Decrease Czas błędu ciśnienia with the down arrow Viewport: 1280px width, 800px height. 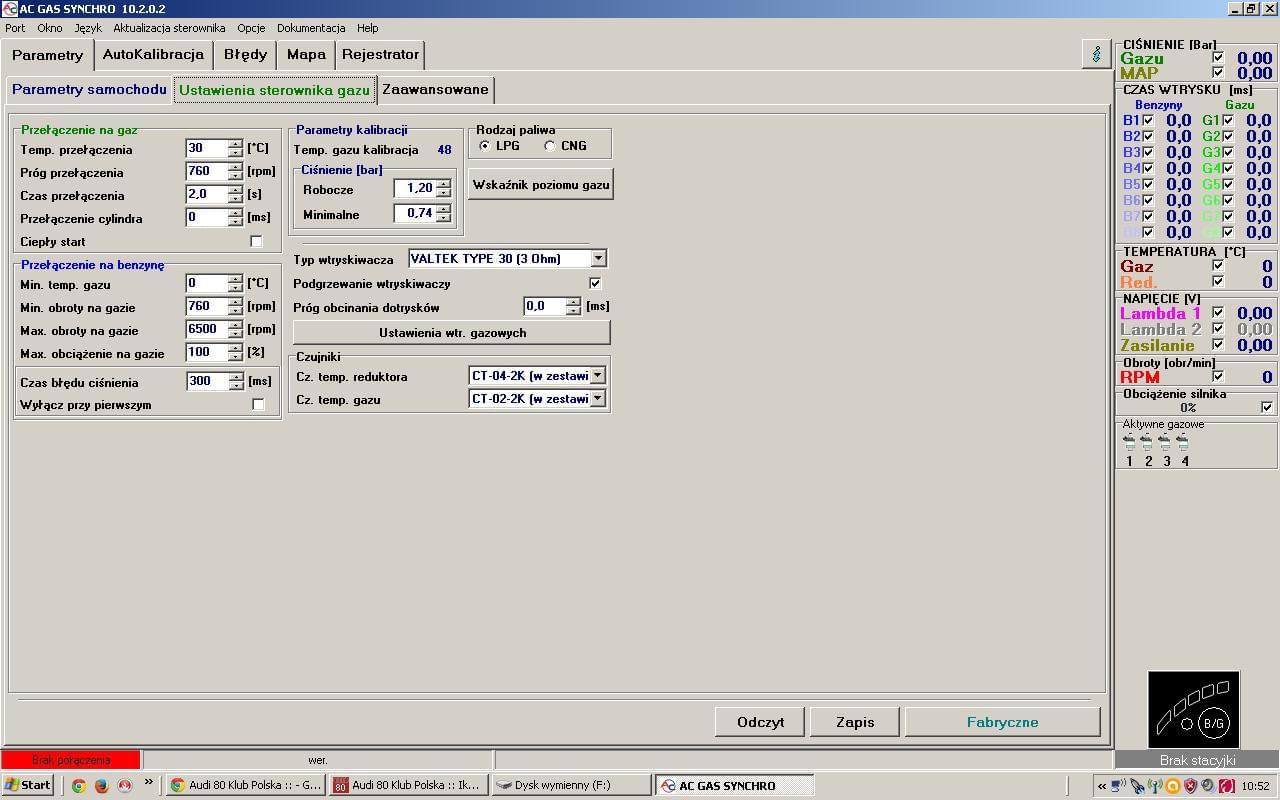(x=235, y=386)
